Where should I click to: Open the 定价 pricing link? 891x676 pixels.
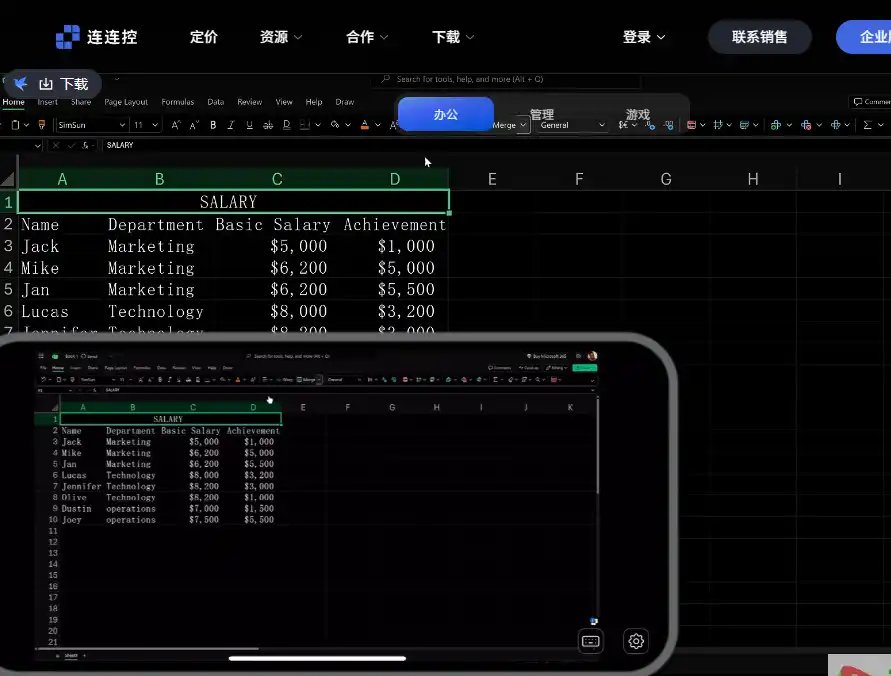click(204, 37)
